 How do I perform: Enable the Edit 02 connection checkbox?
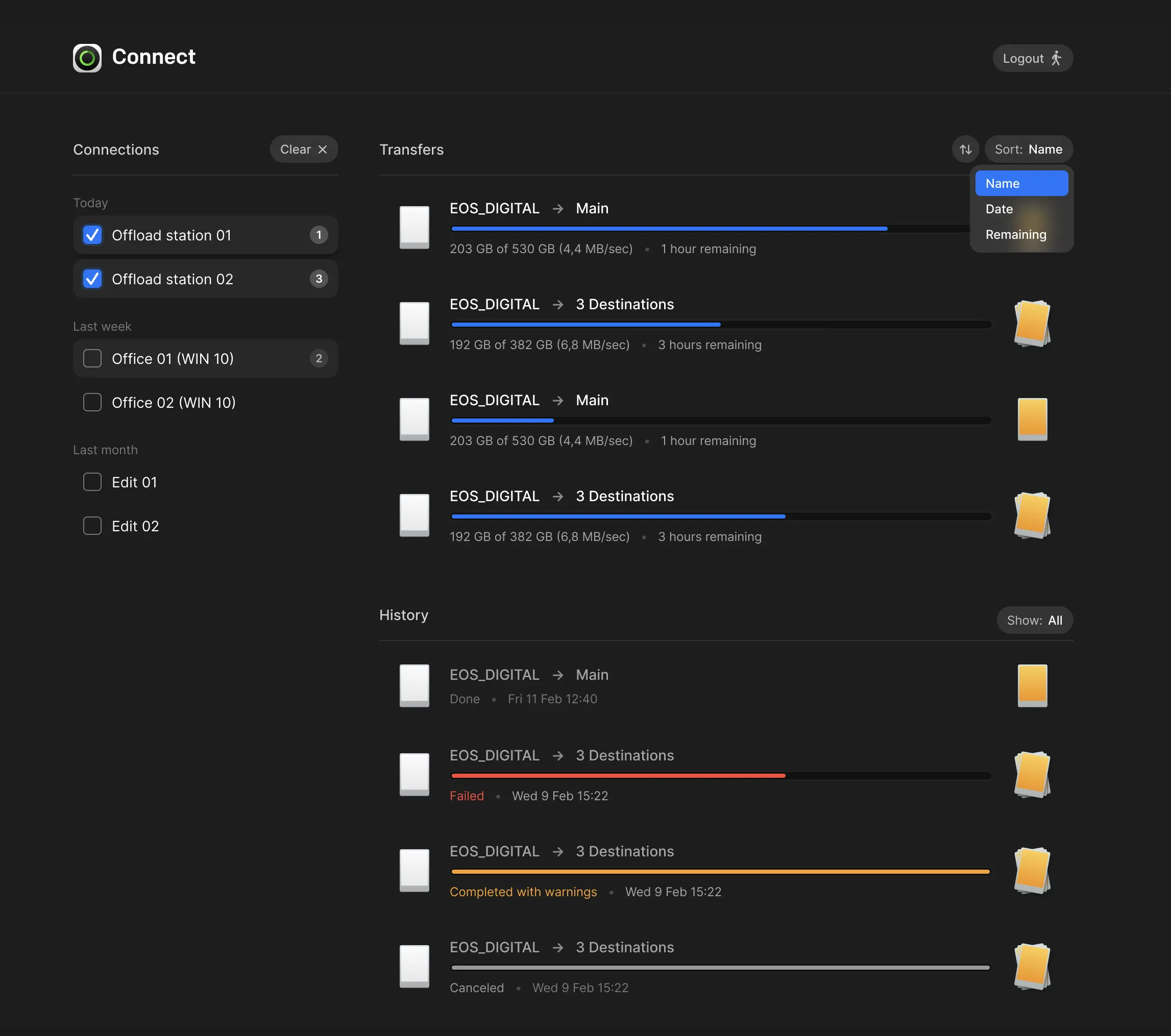92,526
